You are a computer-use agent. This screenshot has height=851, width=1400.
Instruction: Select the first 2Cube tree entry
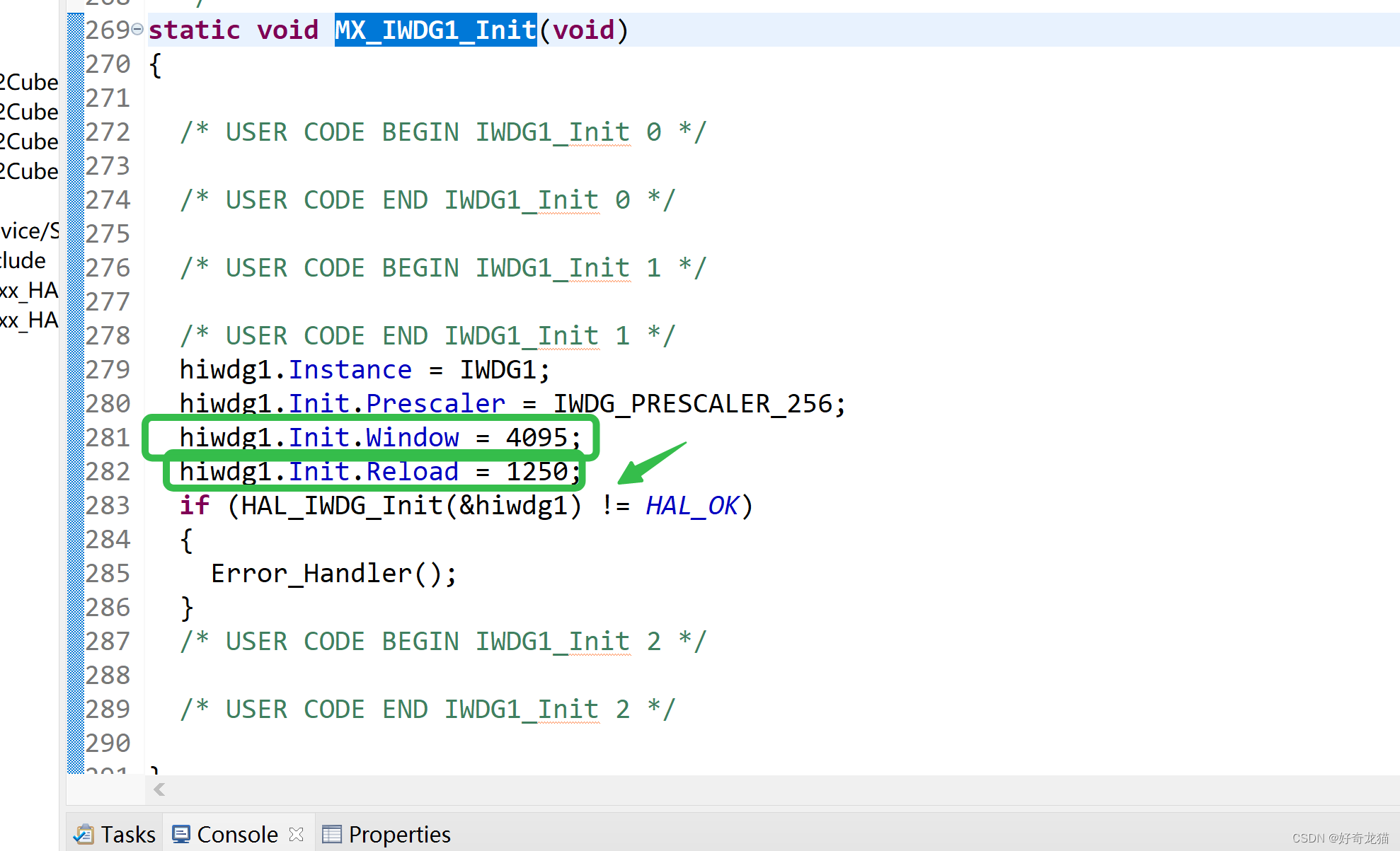30,82
